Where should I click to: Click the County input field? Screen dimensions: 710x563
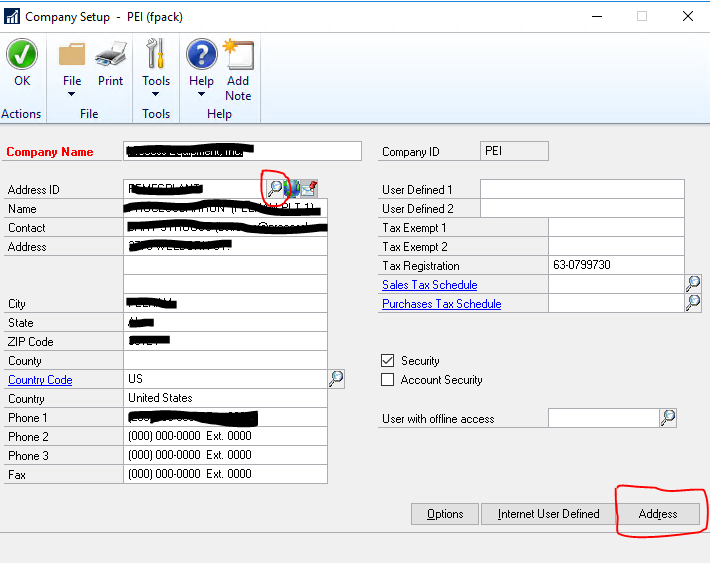pos(225,360)
